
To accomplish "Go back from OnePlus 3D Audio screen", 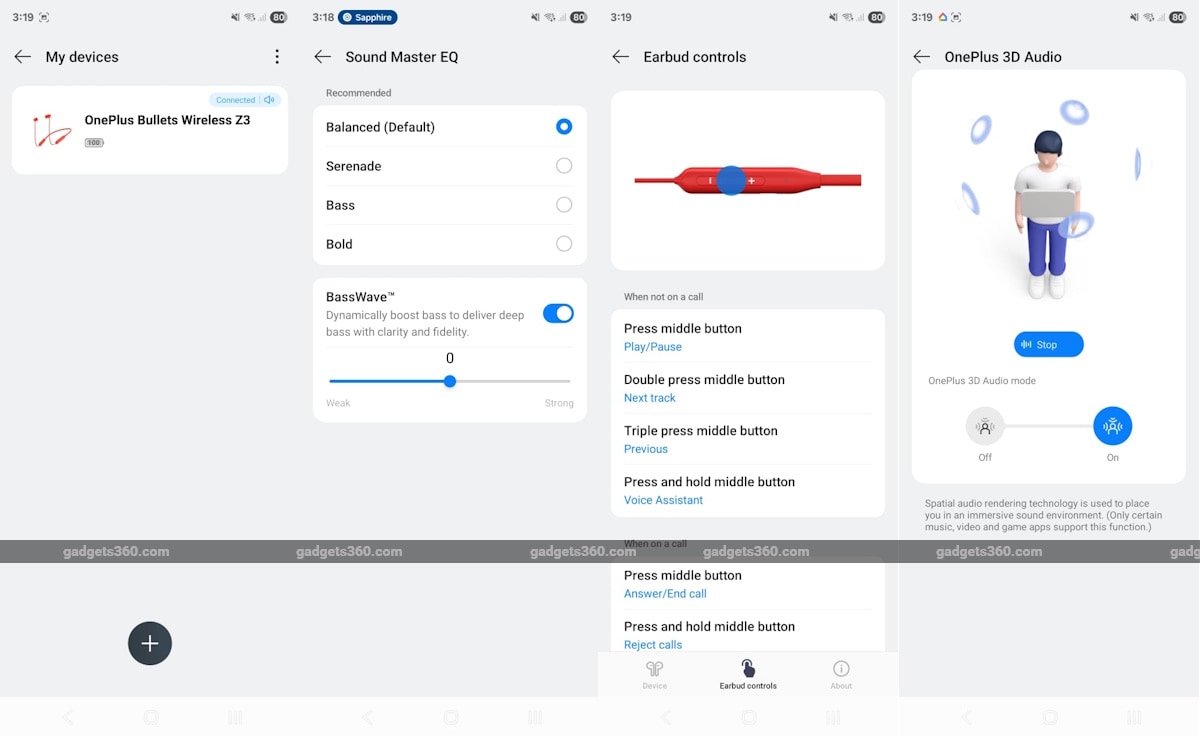I will 921,57.
